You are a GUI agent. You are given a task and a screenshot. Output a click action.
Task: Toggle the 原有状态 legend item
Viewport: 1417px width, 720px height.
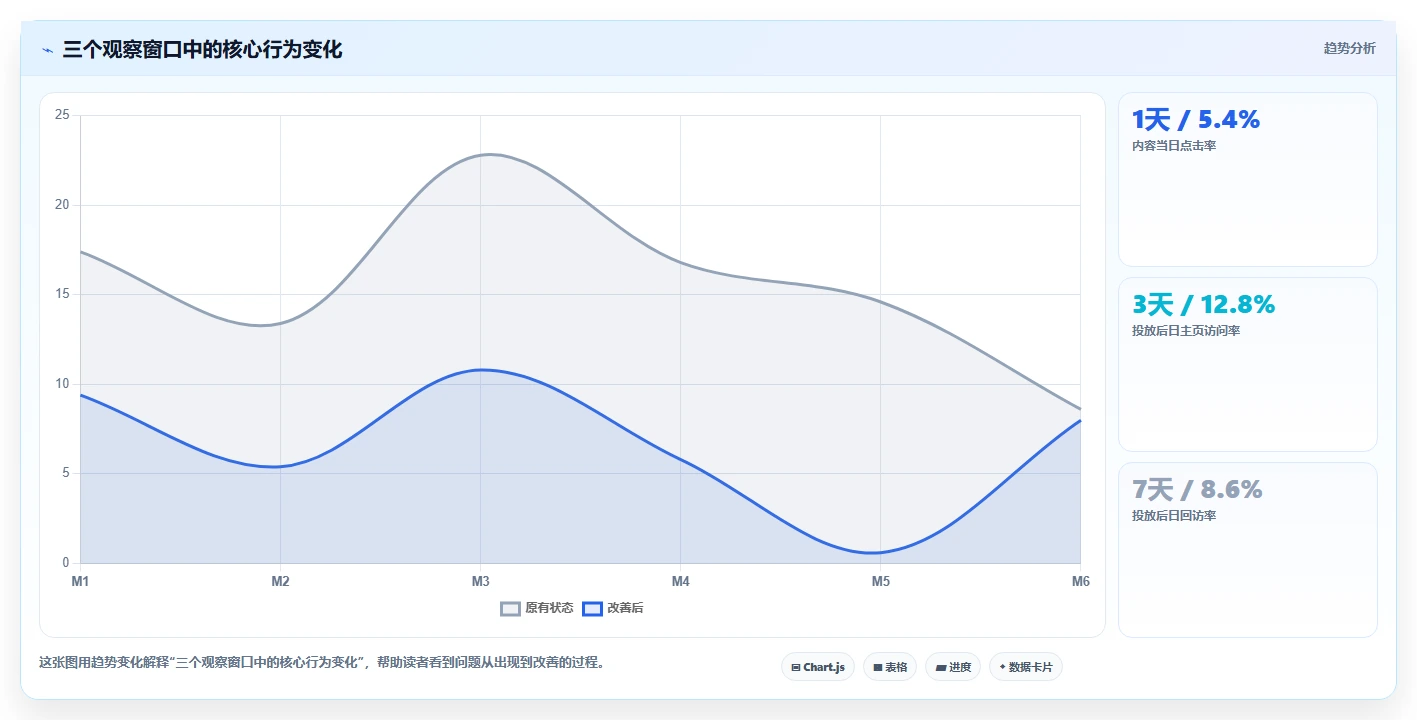point(537,608)
